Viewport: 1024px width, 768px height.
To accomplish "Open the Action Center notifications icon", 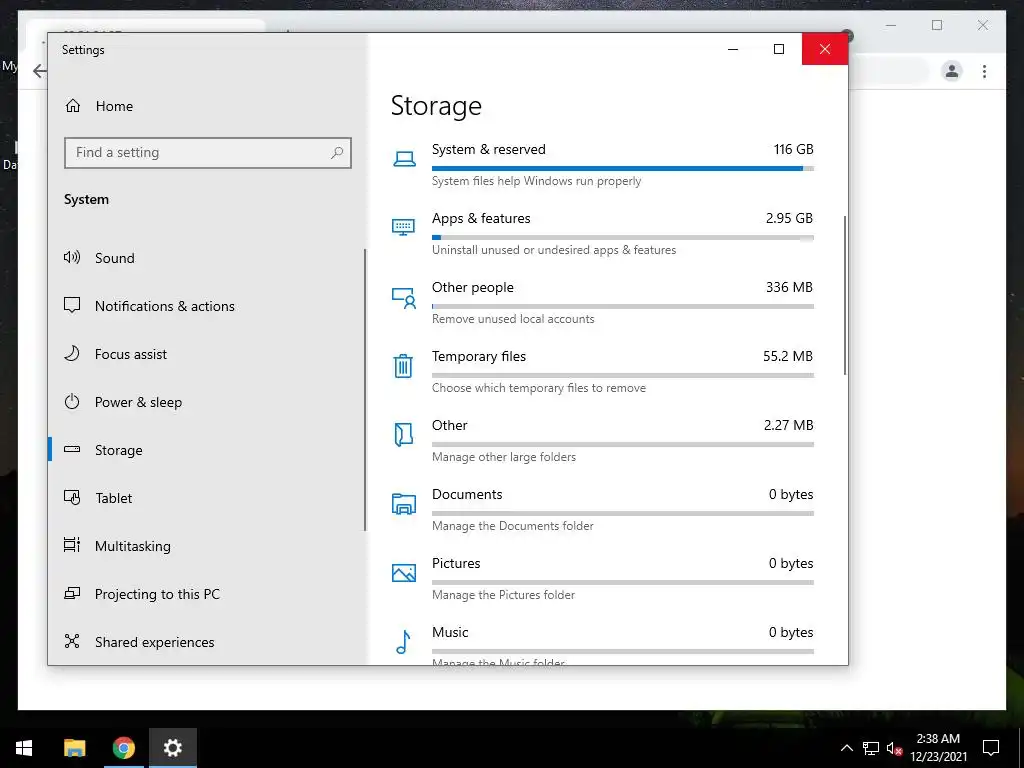I will pos(991,748).
